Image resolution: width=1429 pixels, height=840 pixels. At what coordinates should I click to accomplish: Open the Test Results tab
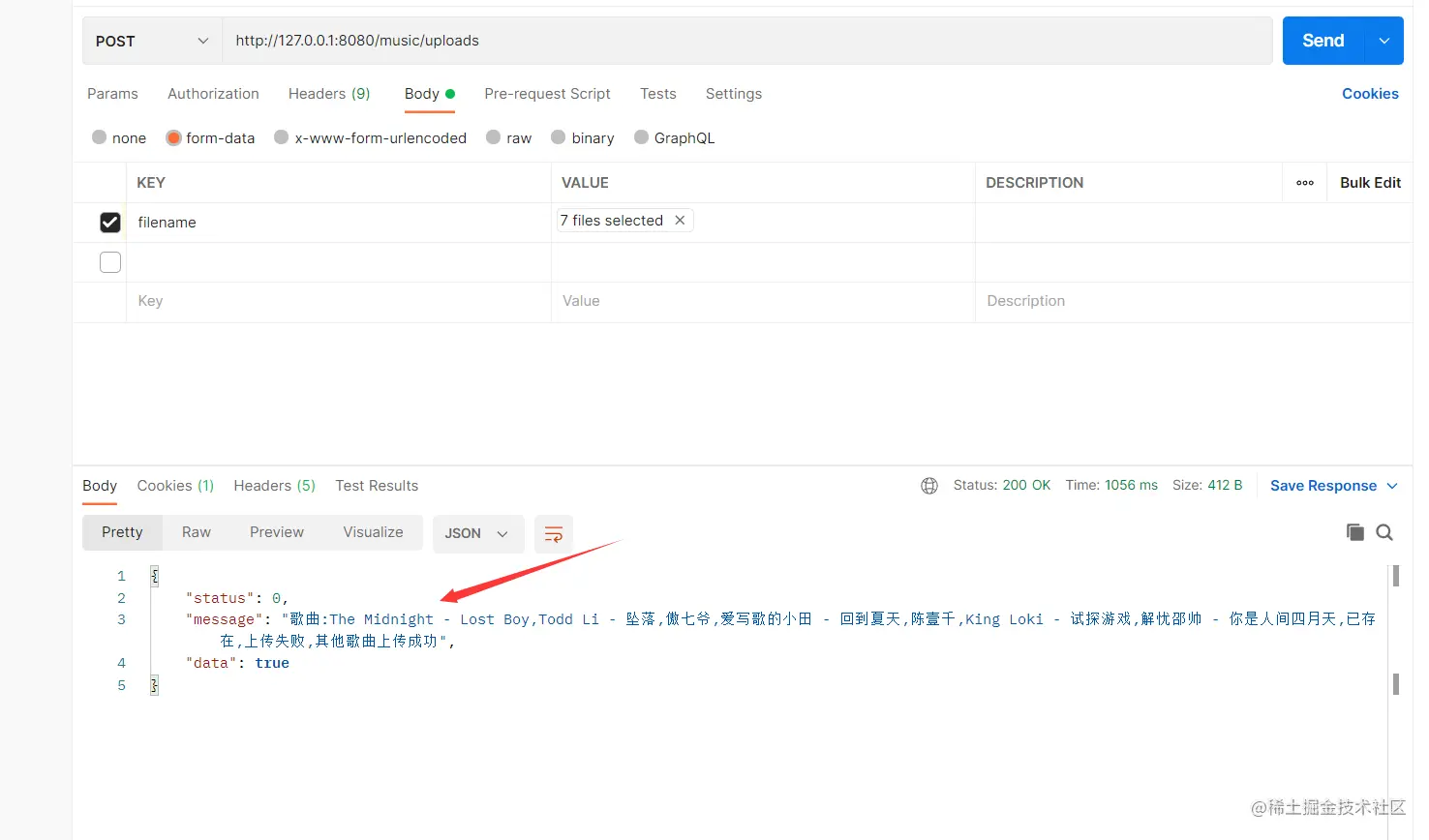click(x=377, y=486)
